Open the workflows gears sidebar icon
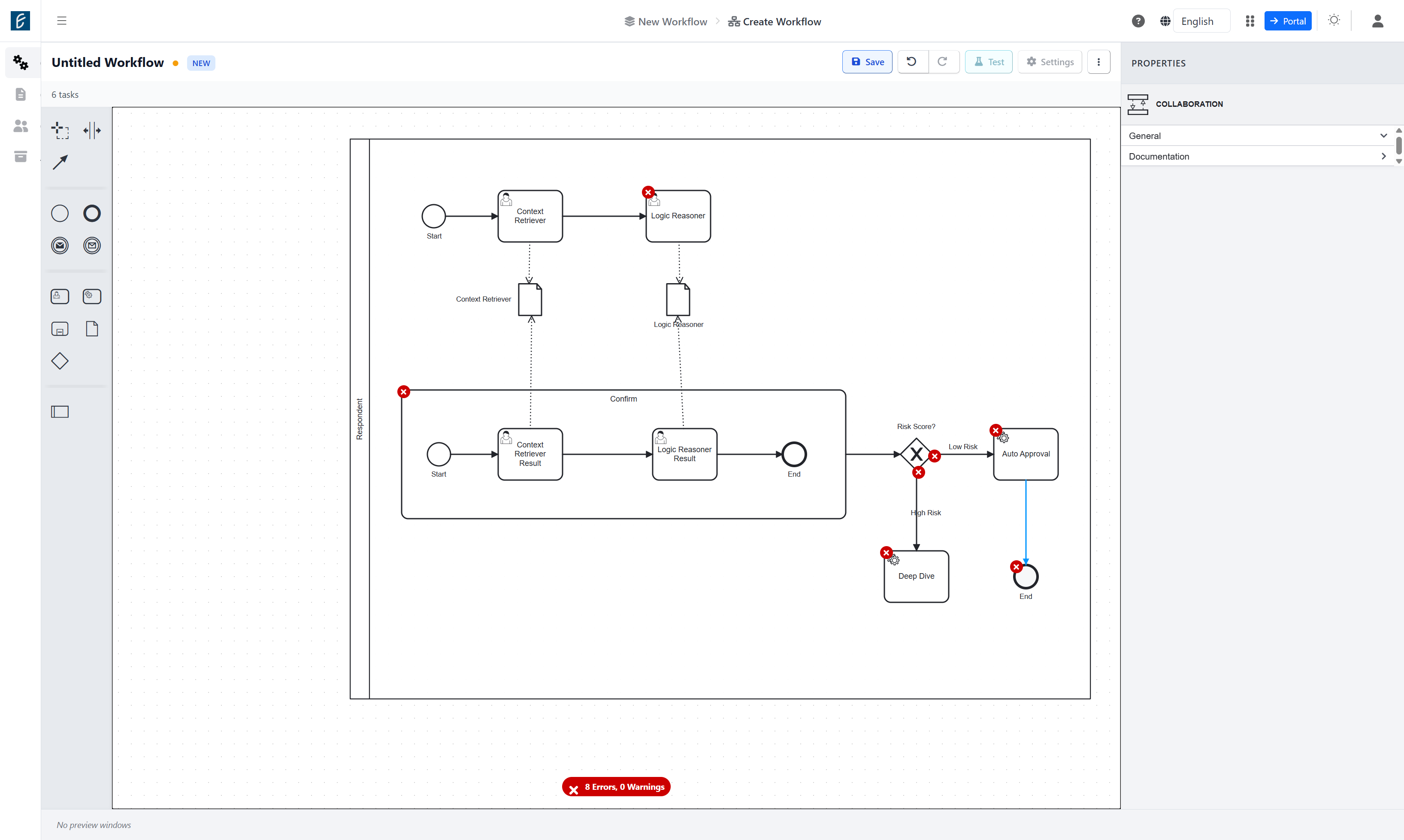Viewport: 1404px width, 840px height. click(x=20, y=62)
